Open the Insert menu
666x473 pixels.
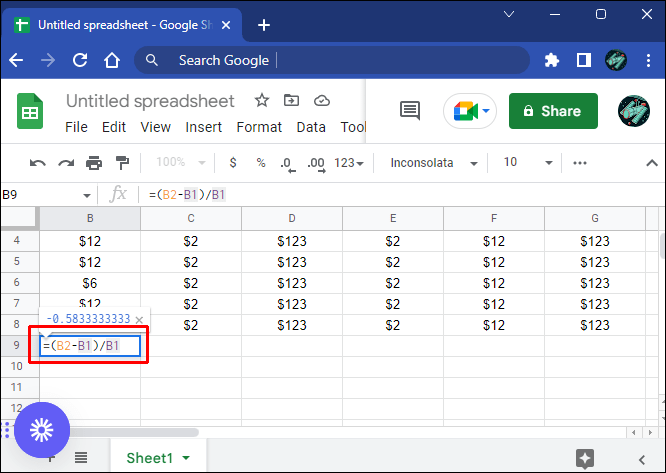pyautogui.click(x=203, y=127)
